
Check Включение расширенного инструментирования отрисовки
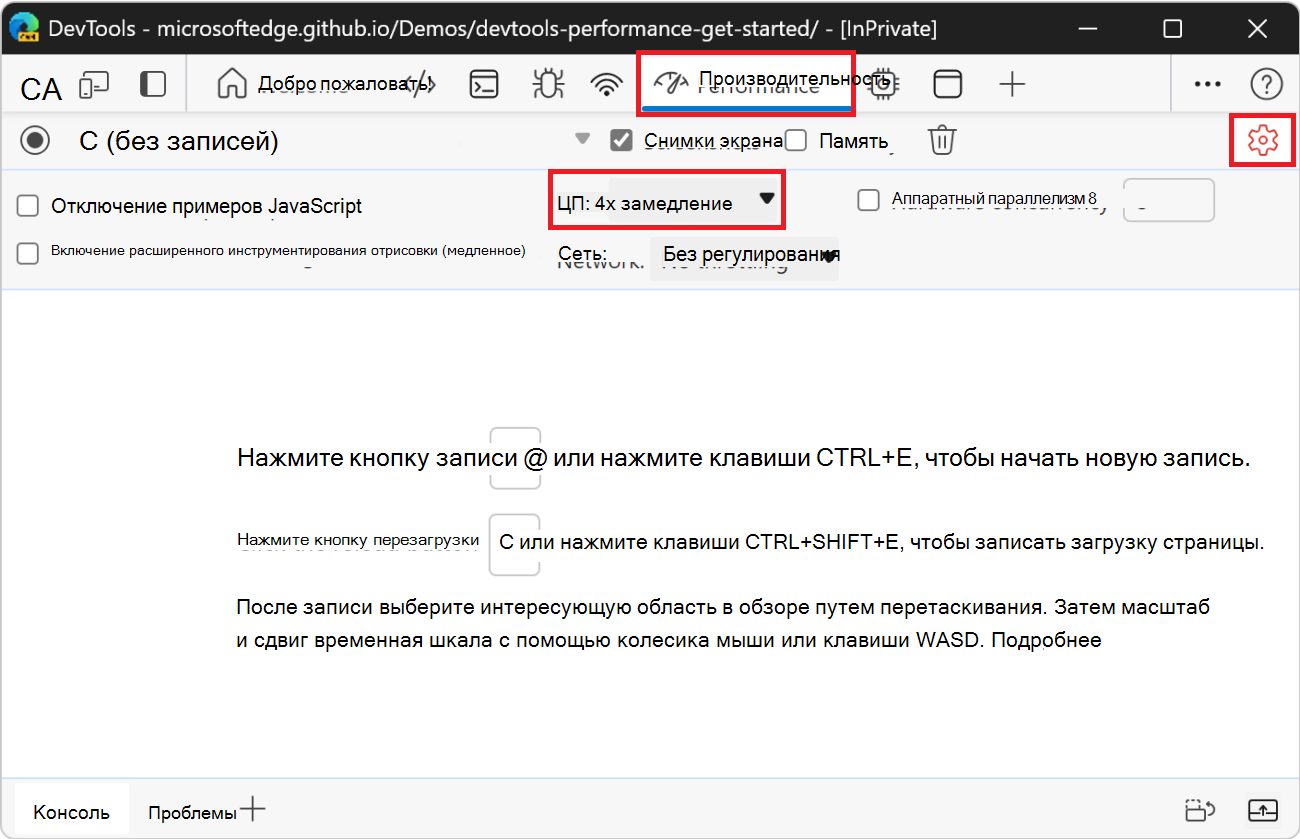pyautogui.click(x=27, y=252)
